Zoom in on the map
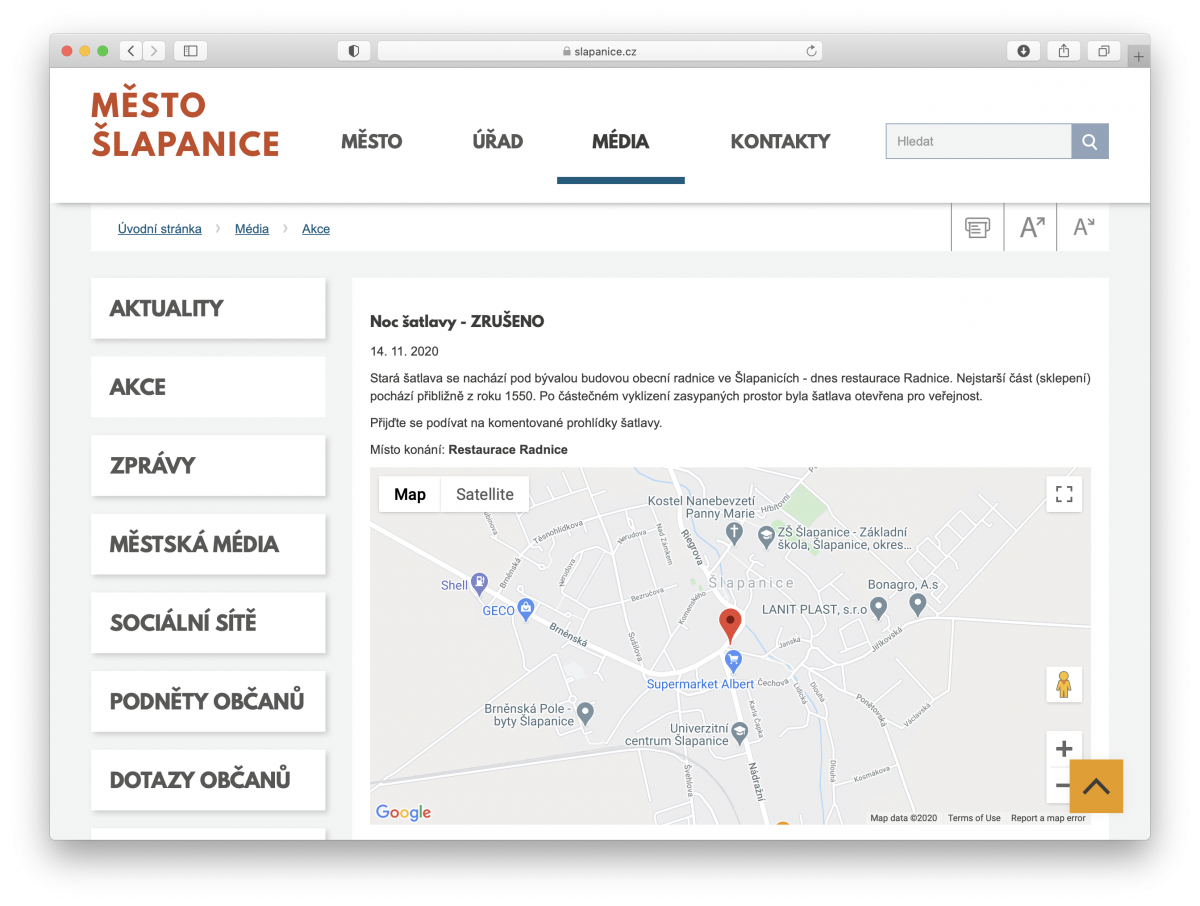The image size is (1200, 906). pos(1064,749)
